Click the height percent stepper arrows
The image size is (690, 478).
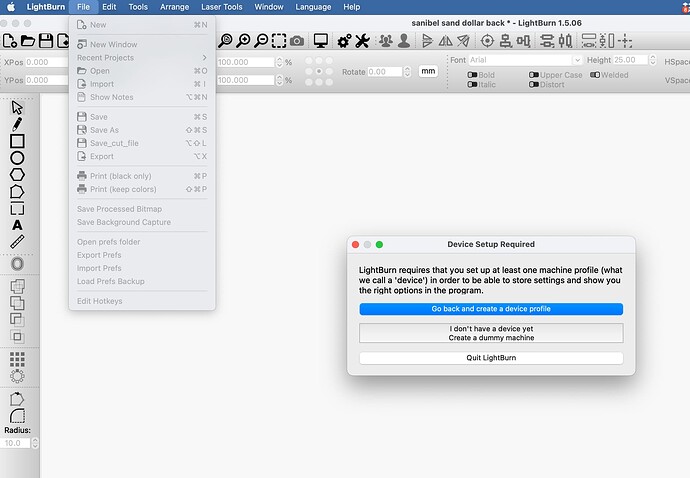coord(279,80)
